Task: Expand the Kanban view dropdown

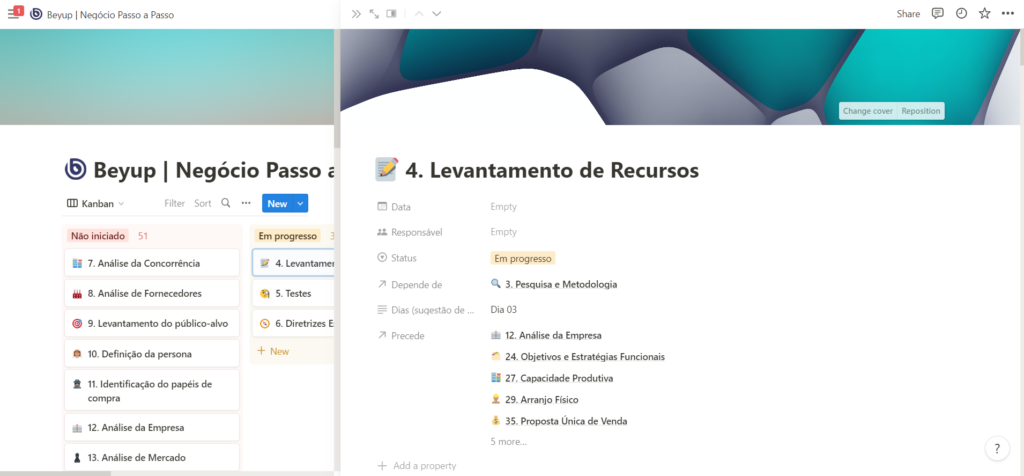Action: (96, 203)
